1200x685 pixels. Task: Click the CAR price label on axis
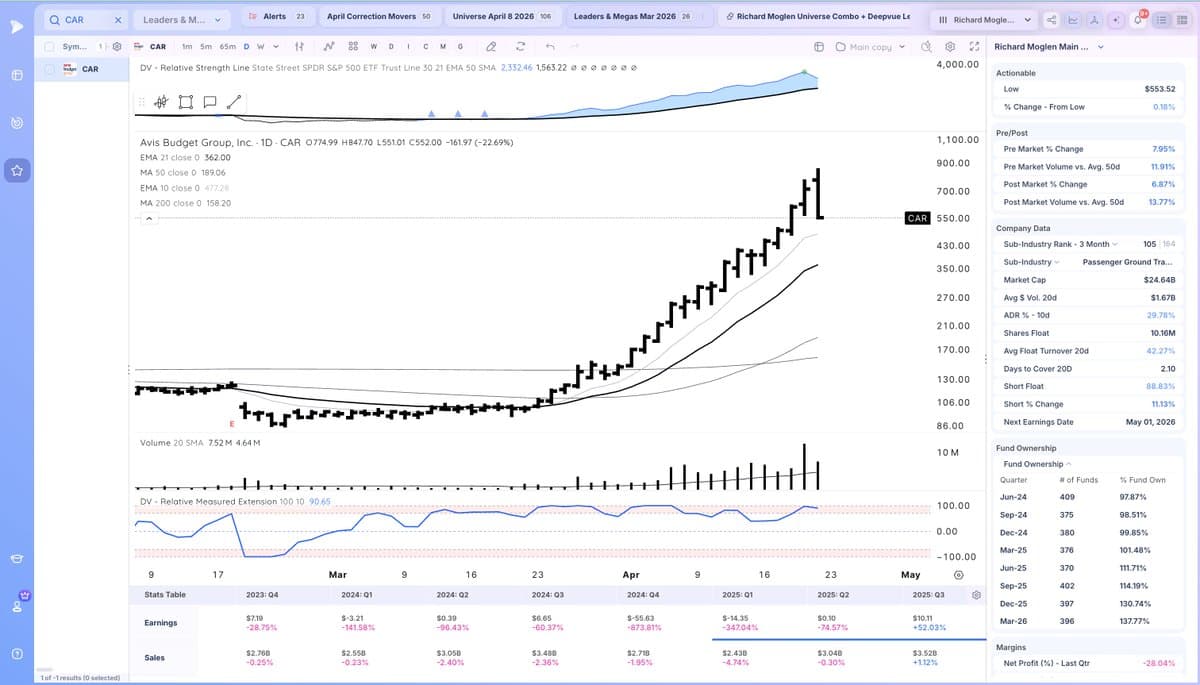pos(918,218)
